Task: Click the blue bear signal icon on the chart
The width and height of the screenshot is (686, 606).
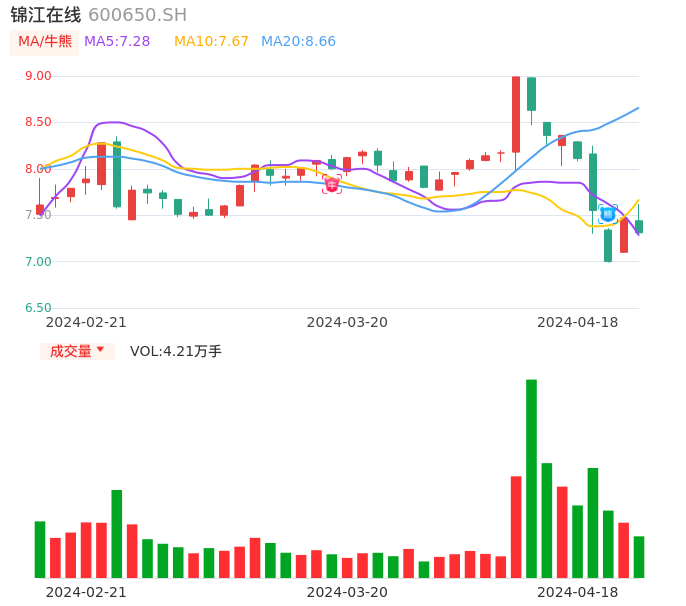Action: point(608,214)
